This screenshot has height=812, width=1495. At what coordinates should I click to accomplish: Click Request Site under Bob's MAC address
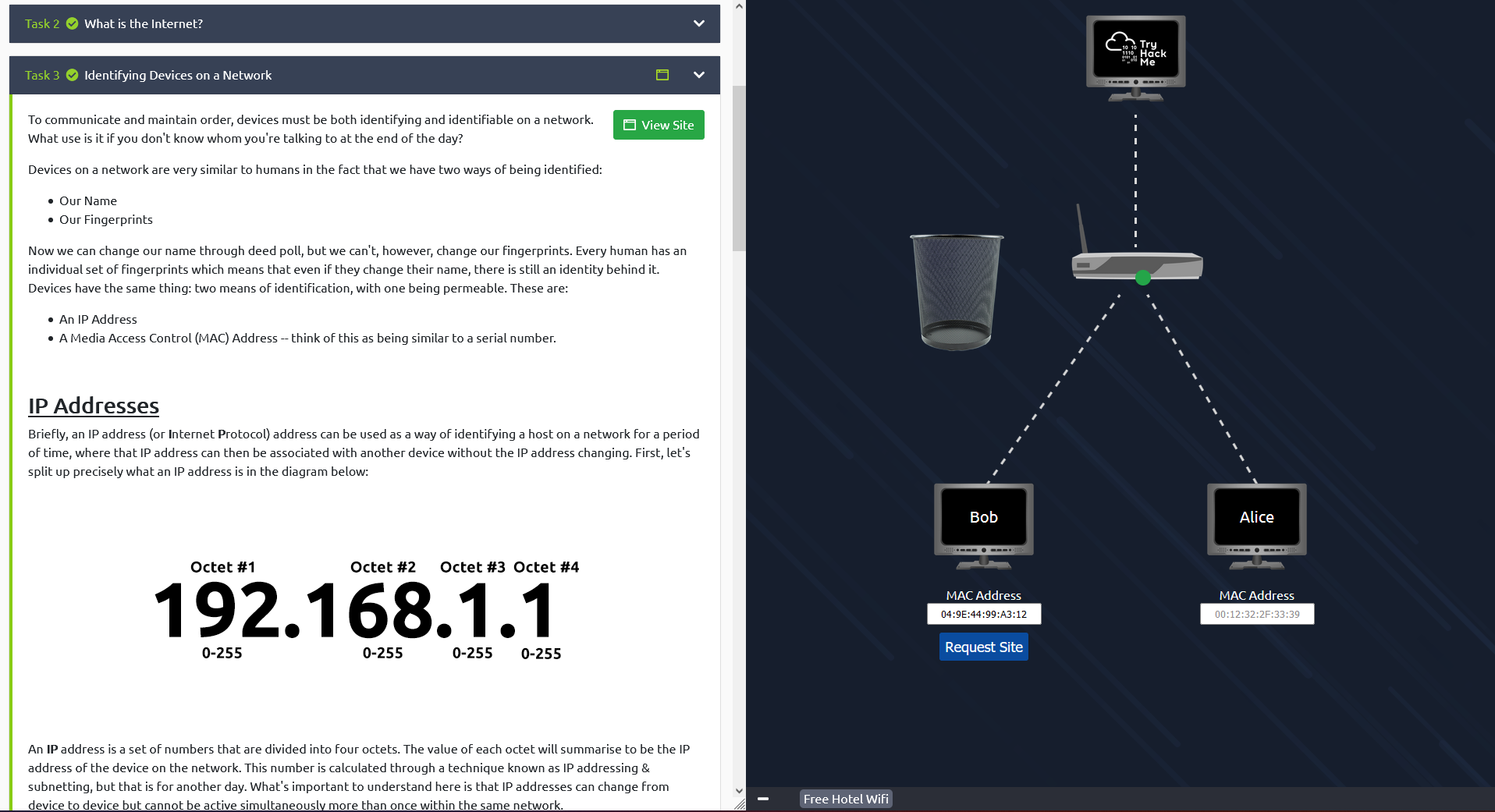983,647
